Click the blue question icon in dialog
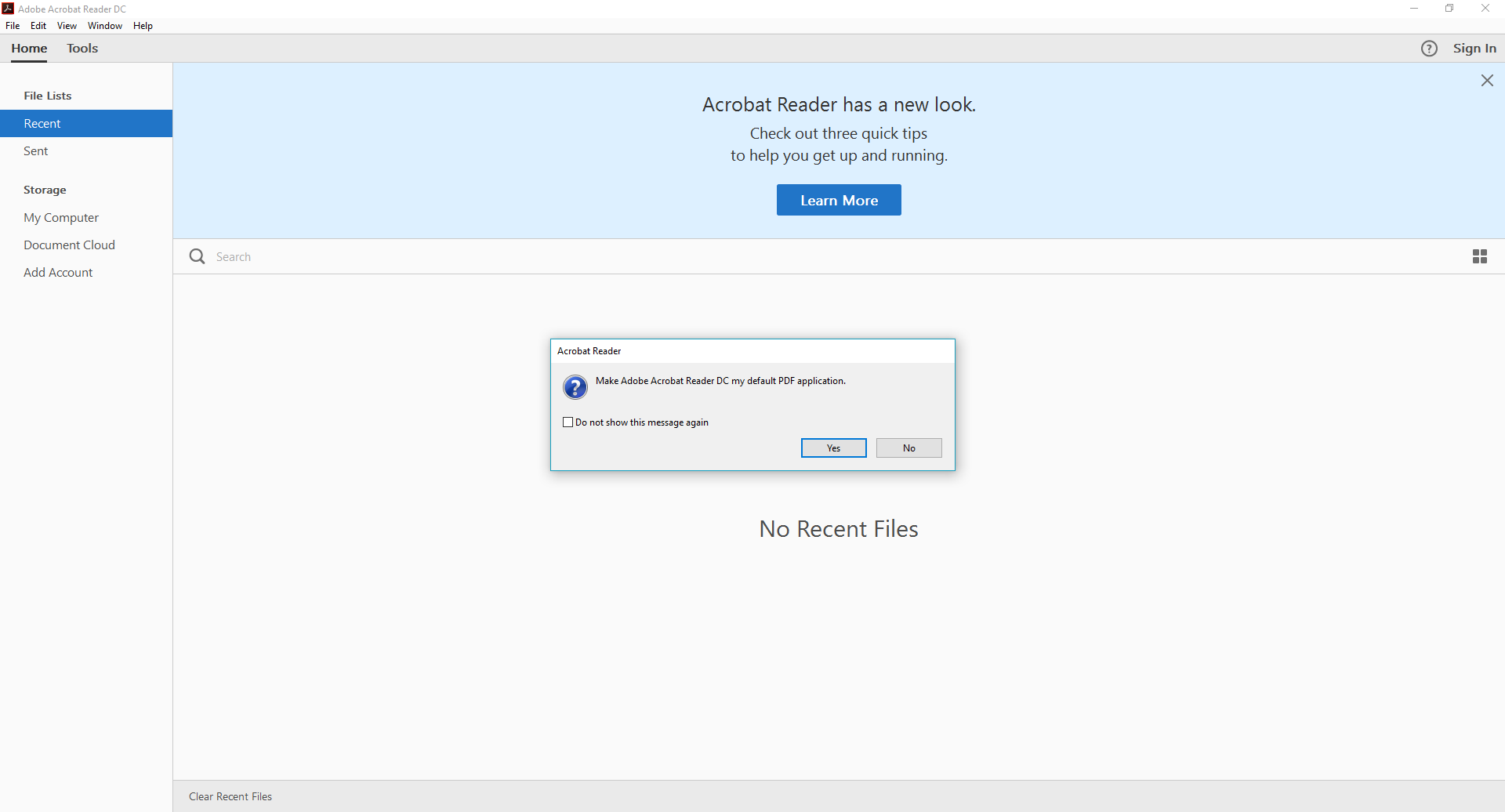 pos(575,387)
